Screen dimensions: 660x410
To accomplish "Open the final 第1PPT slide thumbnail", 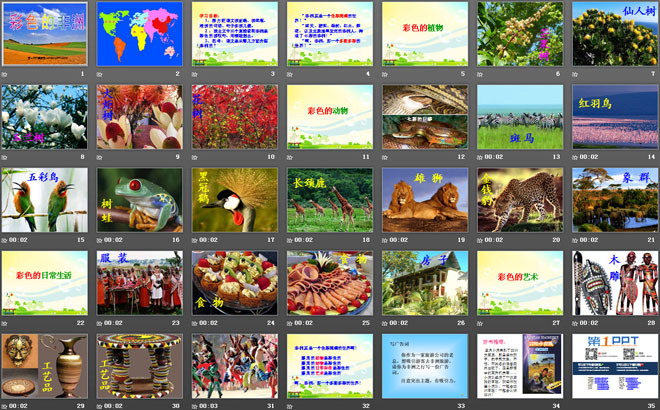I will [614, 365].
